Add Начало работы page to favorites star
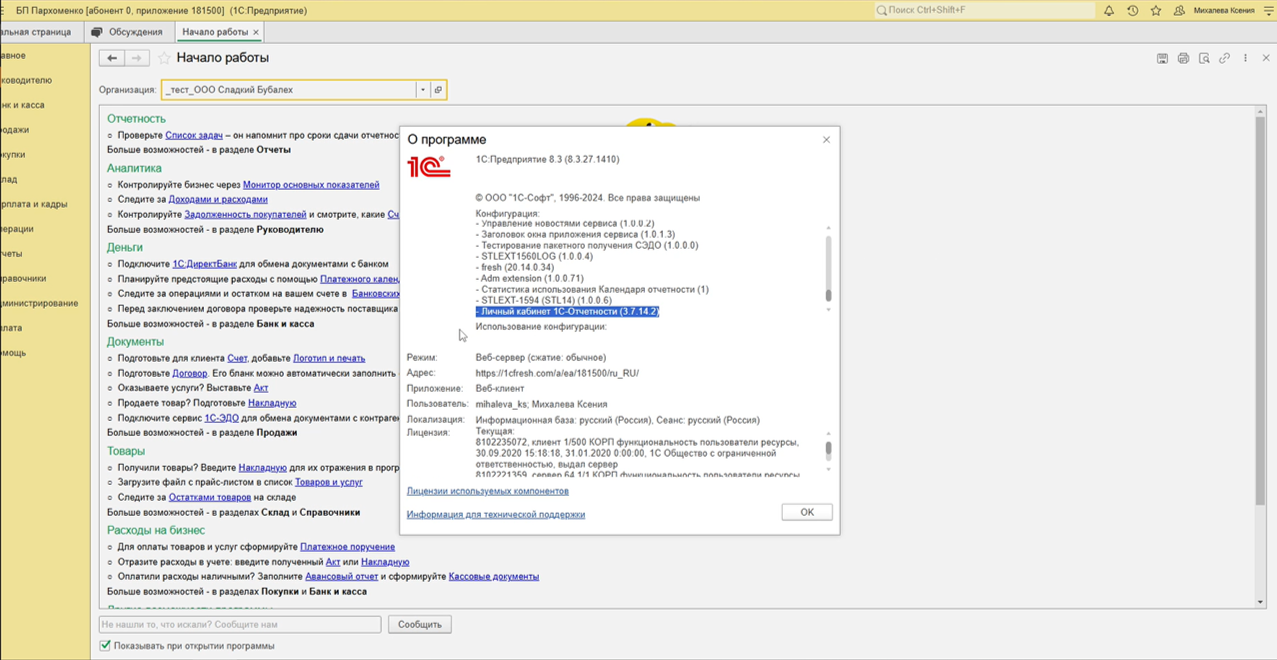Image resolution: width=1277 pixels, height=660 pixels. pyautogui.click(x=164, y=58)
